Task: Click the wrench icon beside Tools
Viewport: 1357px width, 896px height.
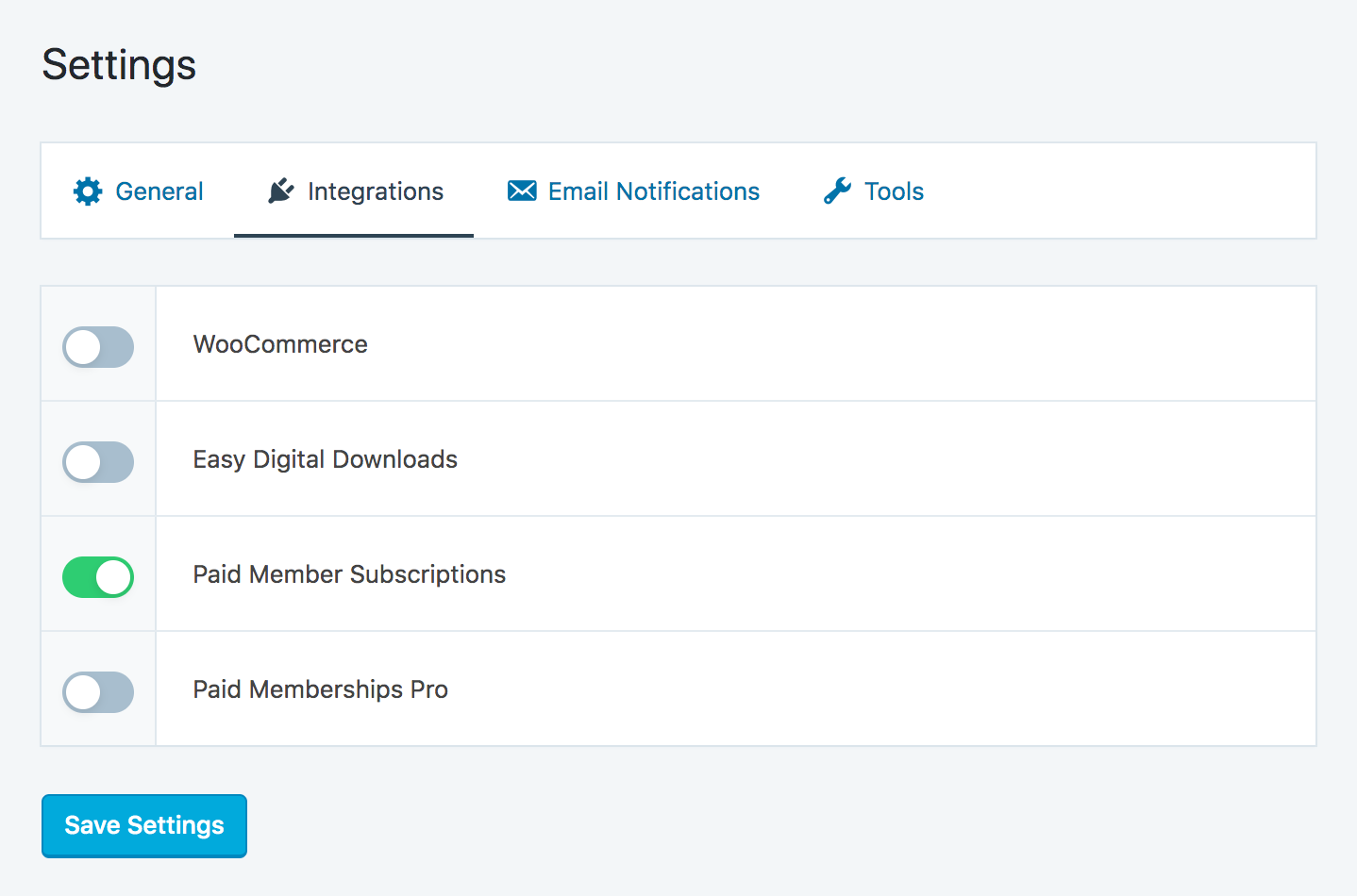Action: pos(837,191)
